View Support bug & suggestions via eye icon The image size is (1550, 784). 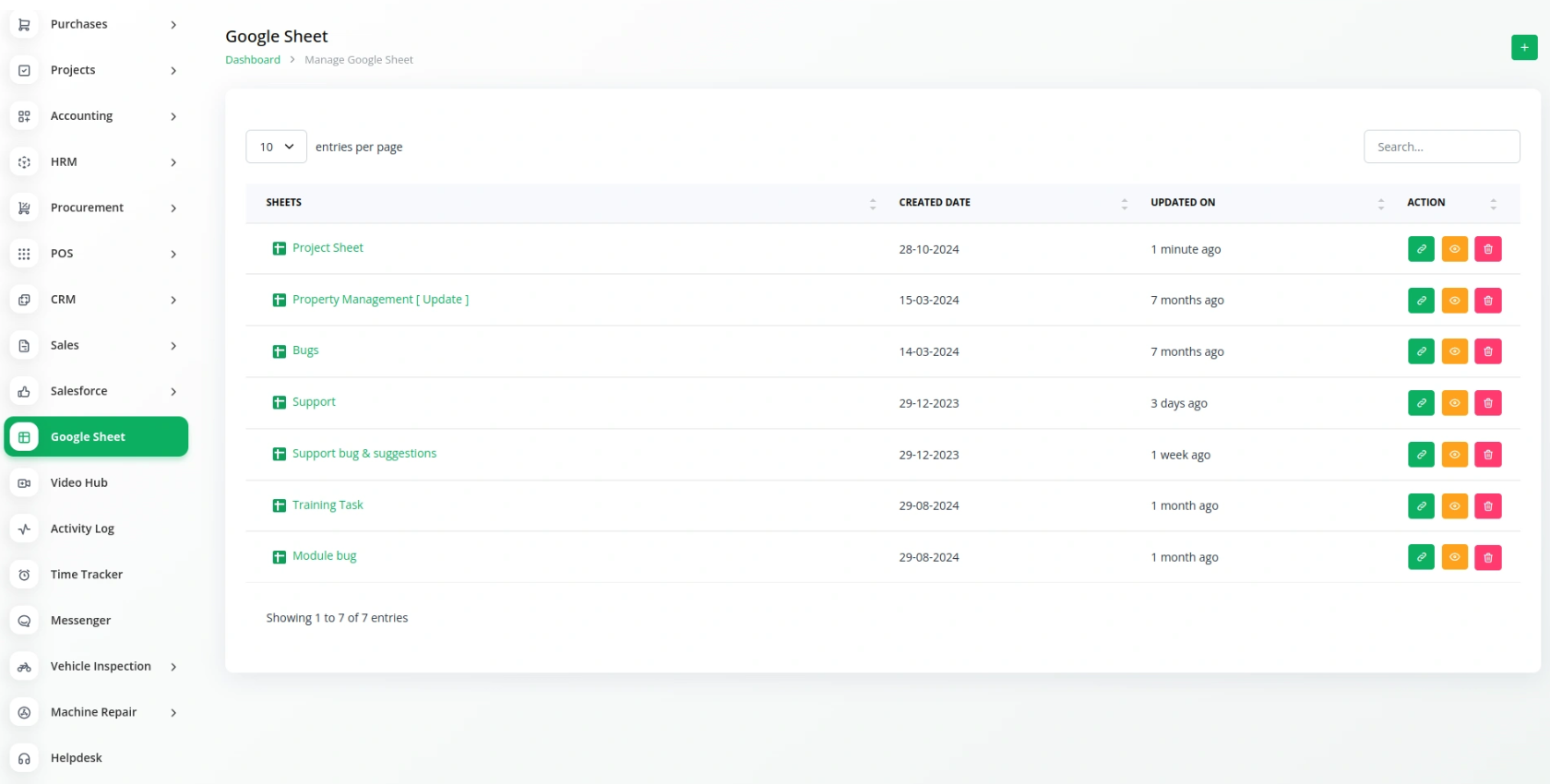point(1454,455)
